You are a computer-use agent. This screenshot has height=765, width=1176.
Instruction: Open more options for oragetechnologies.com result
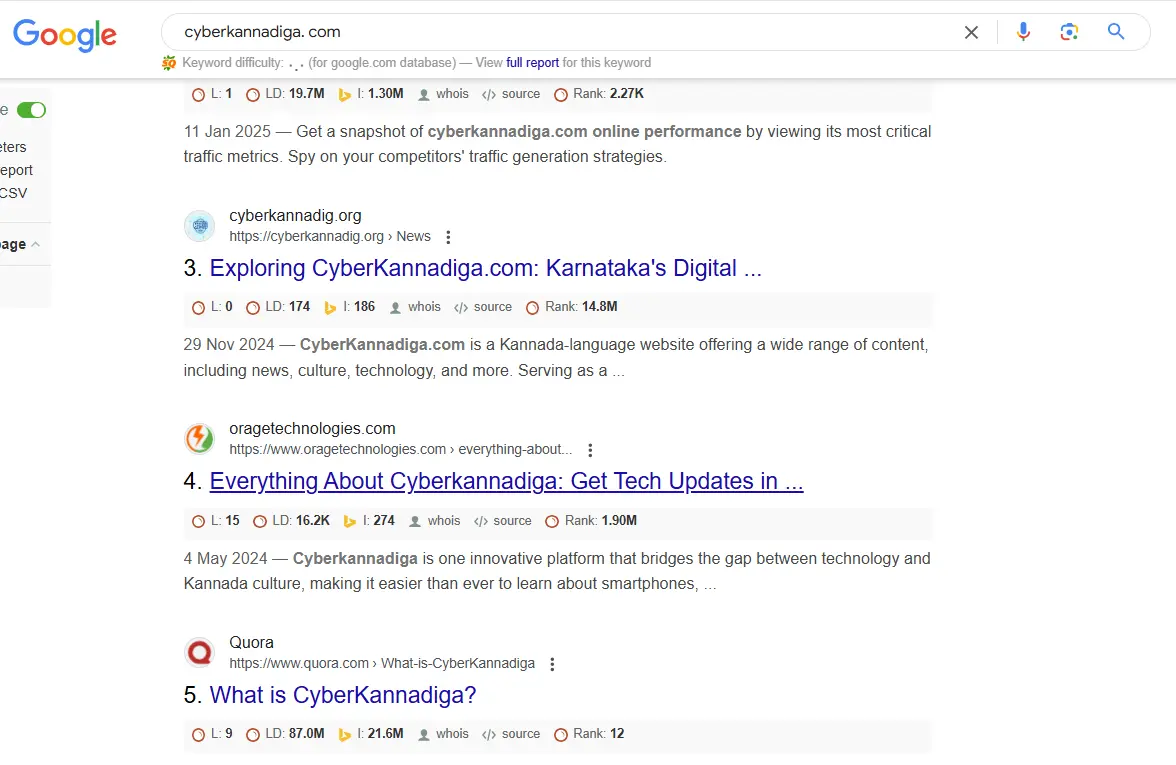pos(590,450)
